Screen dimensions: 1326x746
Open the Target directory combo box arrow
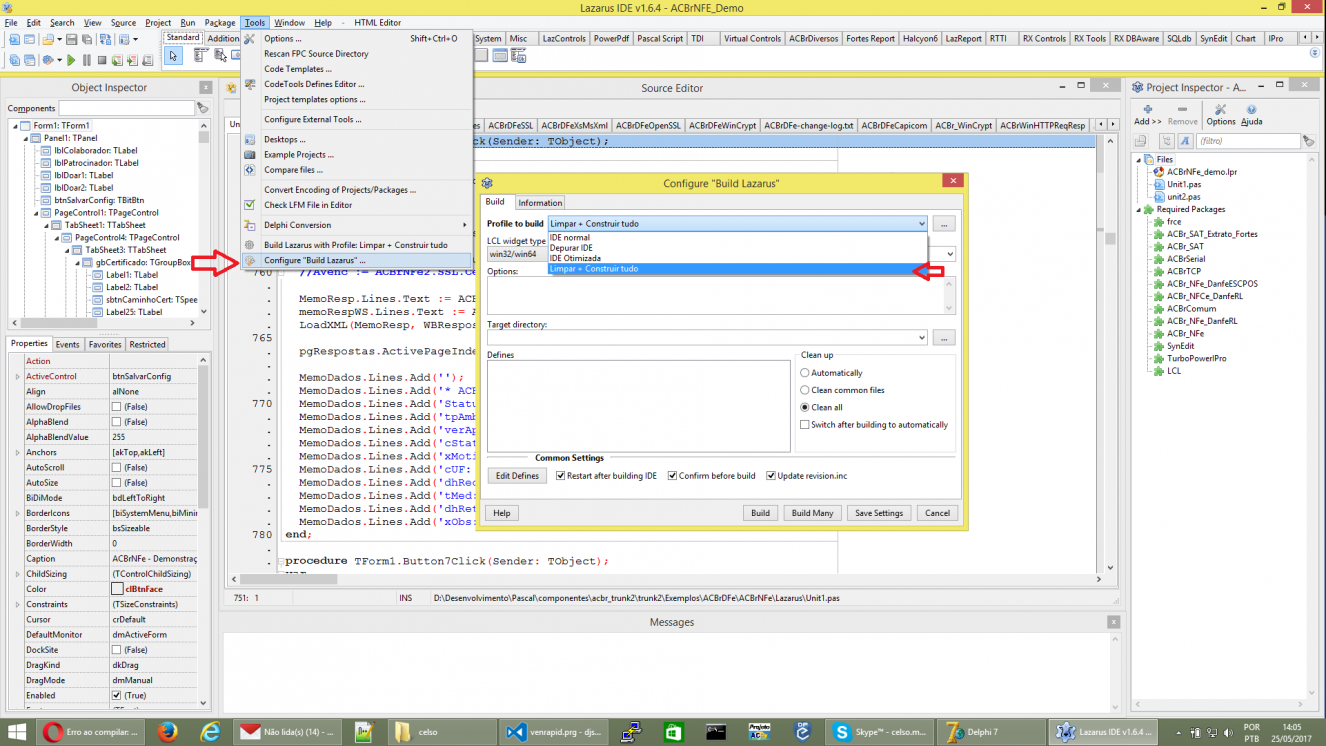tap(921, 338)
